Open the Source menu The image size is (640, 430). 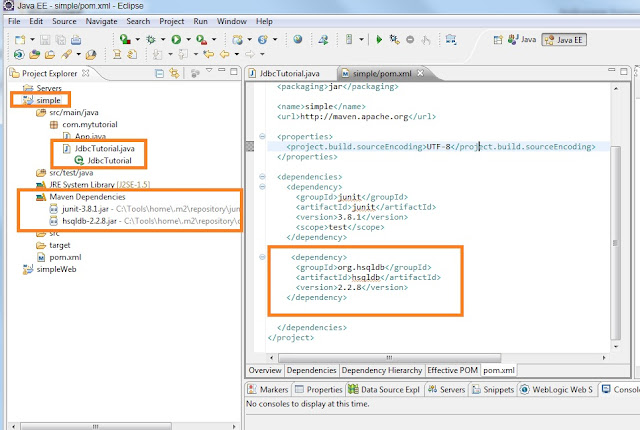(64, 21)
